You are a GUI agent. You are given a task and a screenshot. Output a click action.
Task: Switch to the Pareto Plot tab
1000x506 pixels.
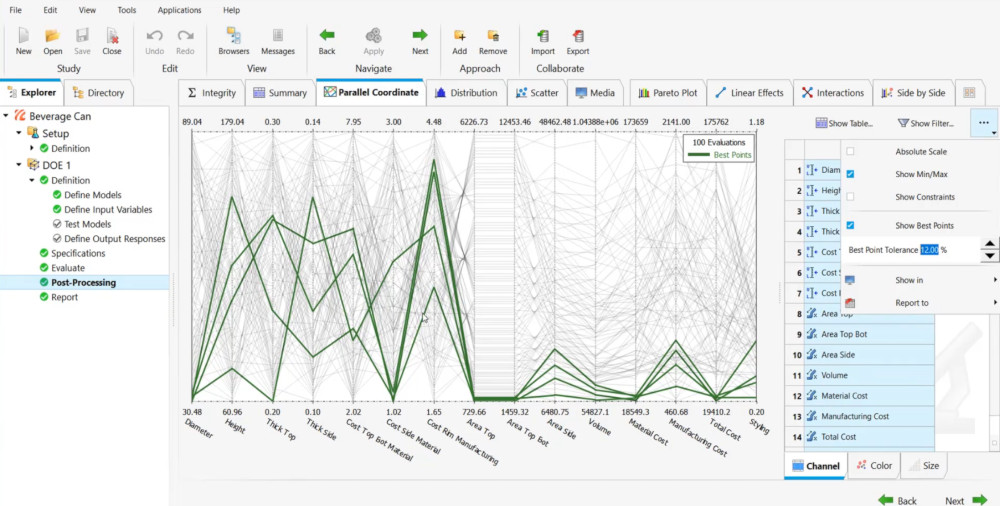(x=667, y=93)
